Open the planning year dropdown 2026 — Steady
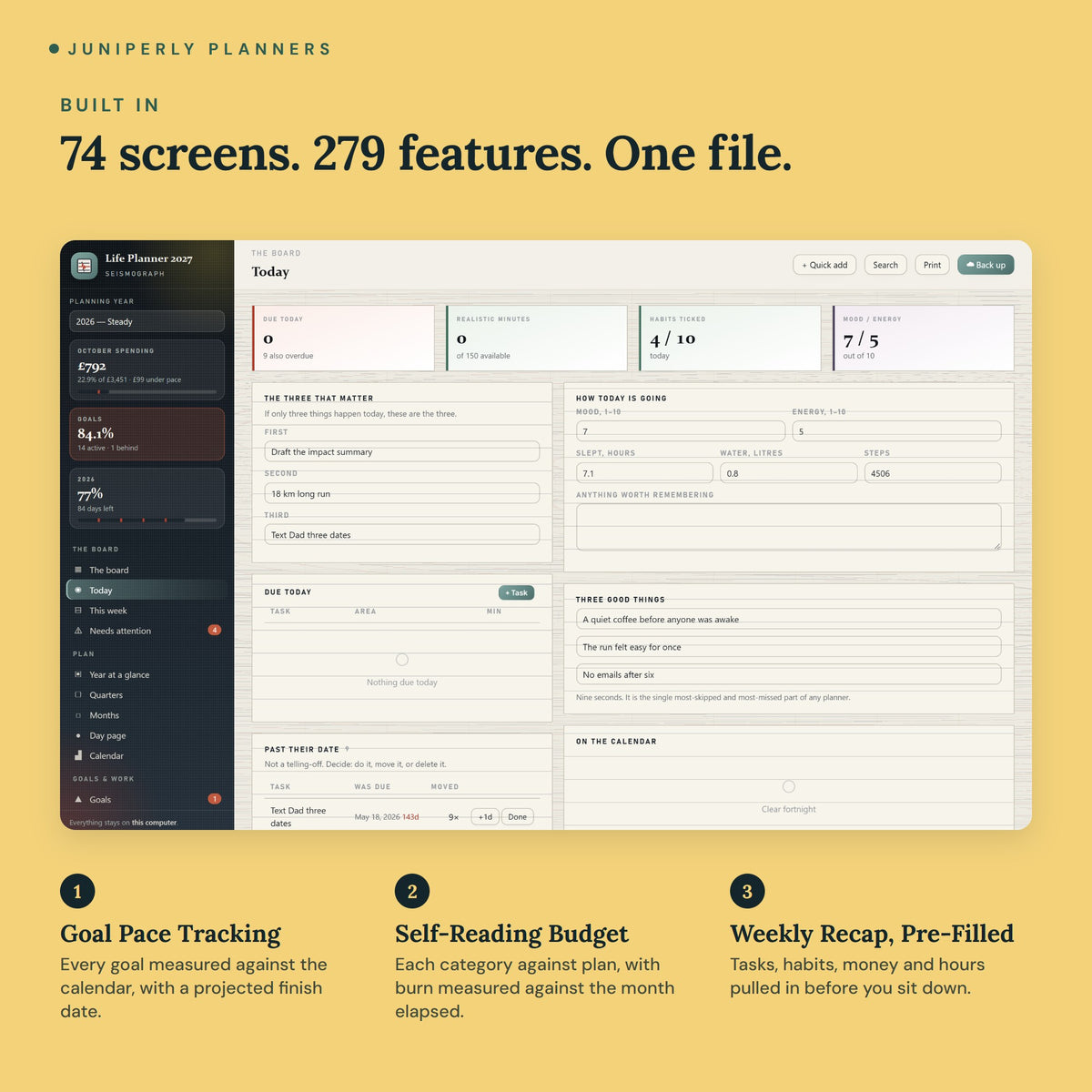This screenshot has height=1092, width=1092. click(x=147, y=321)
